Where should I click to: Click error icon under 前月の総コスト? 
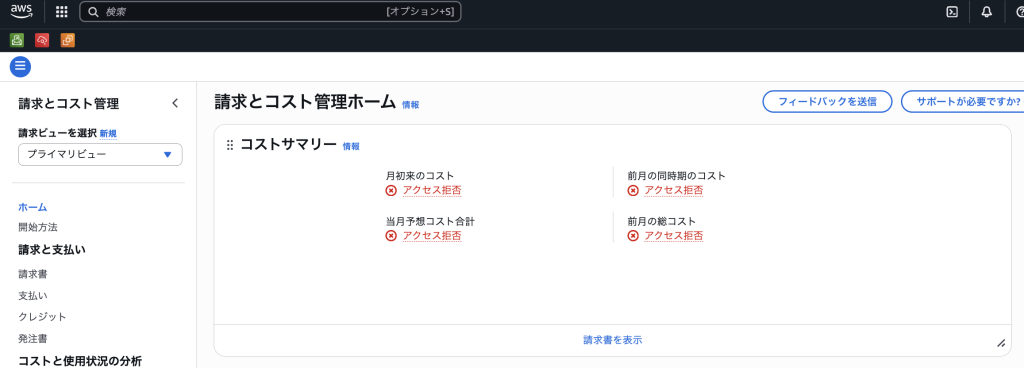tap(633, 236)
